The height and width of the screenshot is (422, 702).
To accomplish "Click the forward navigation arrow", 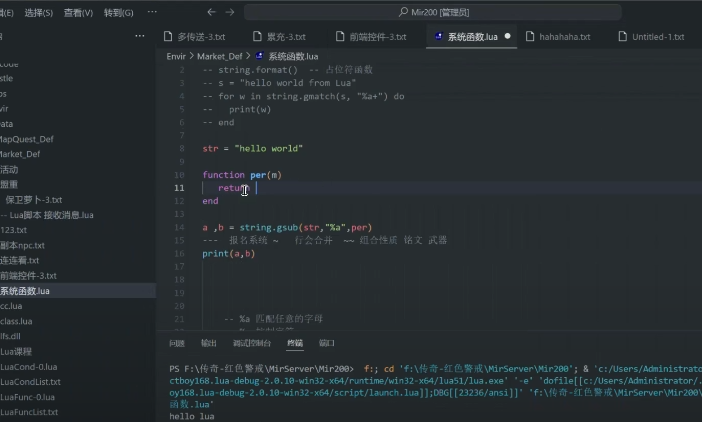I will (x=231, y=12).
